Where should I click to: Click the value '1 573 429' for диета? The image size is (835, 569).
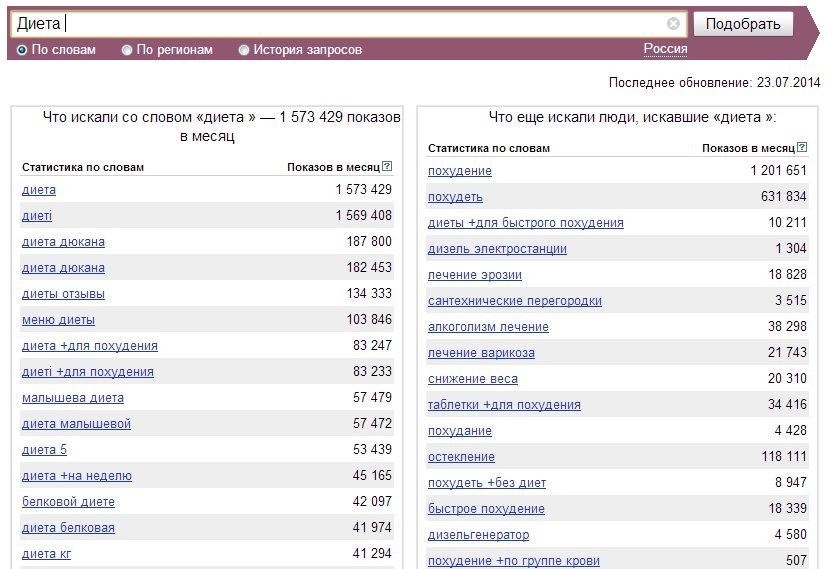coord(364,190)
